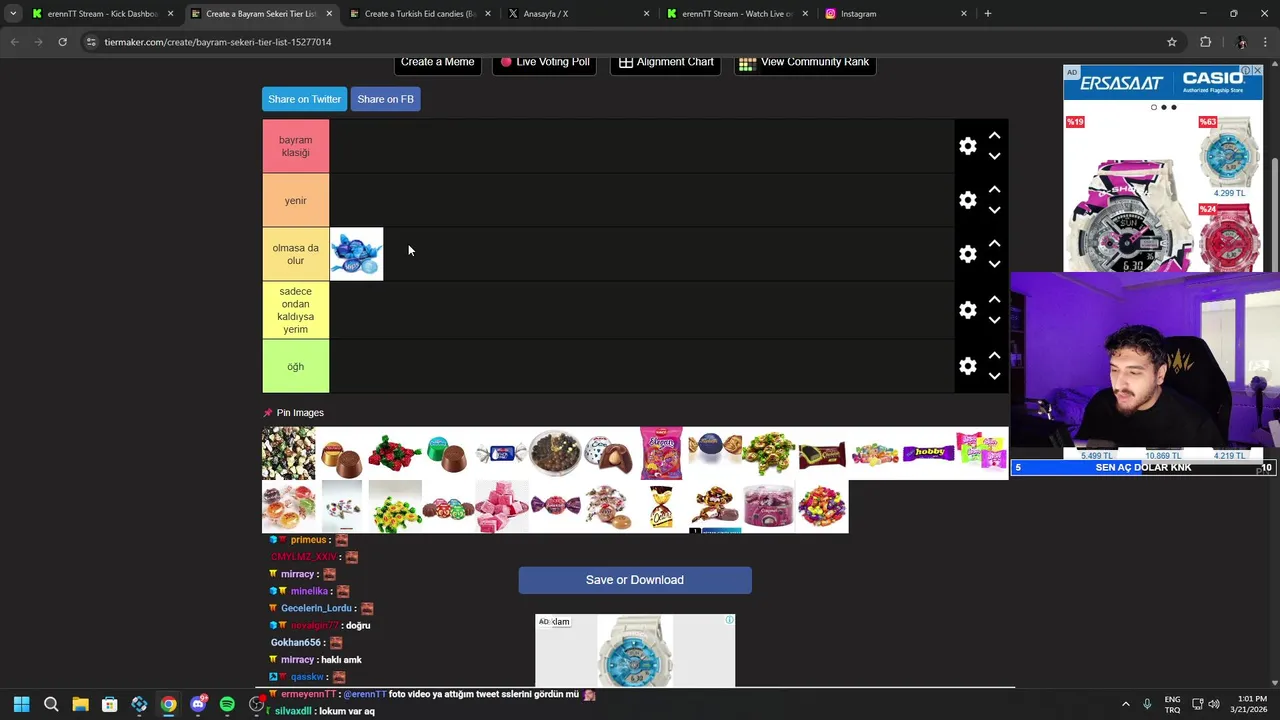Show hidden system tray icons
The height and width of the screenshot is (720, 1280).
pyautogui.click(x=1127, y=704)
